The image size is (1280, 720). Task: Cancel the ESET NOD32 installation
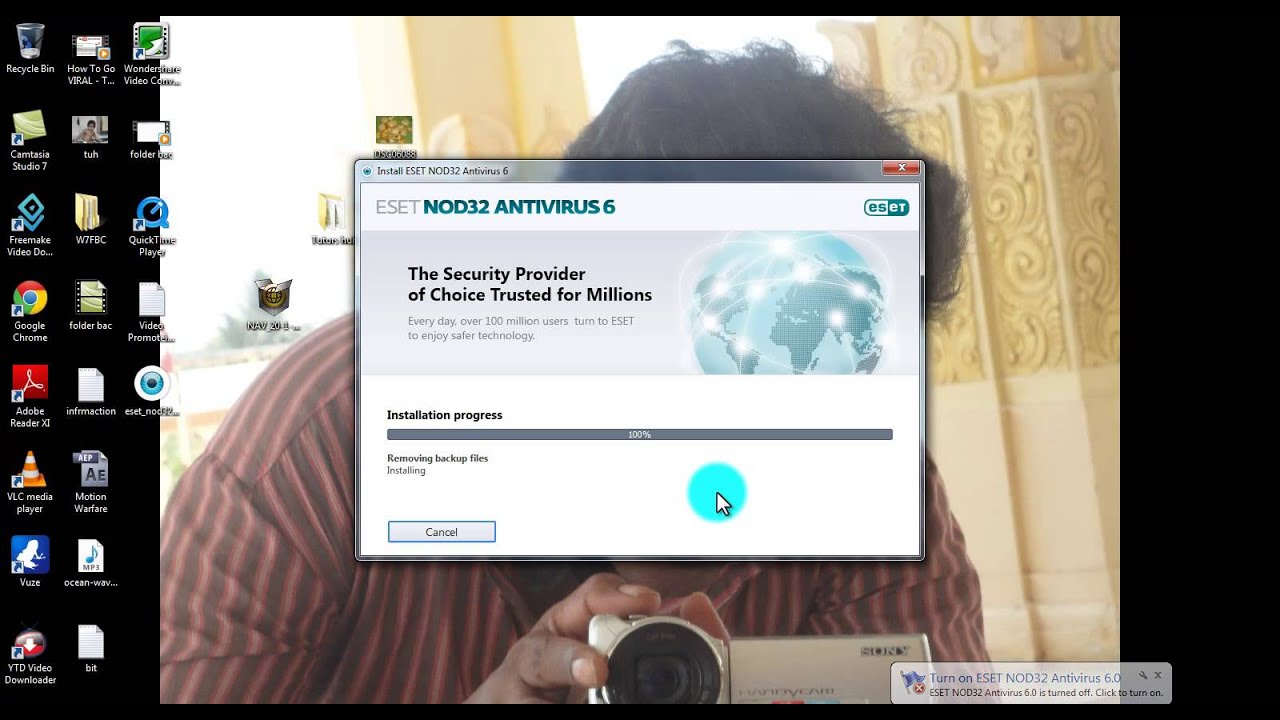pos(441,532)
